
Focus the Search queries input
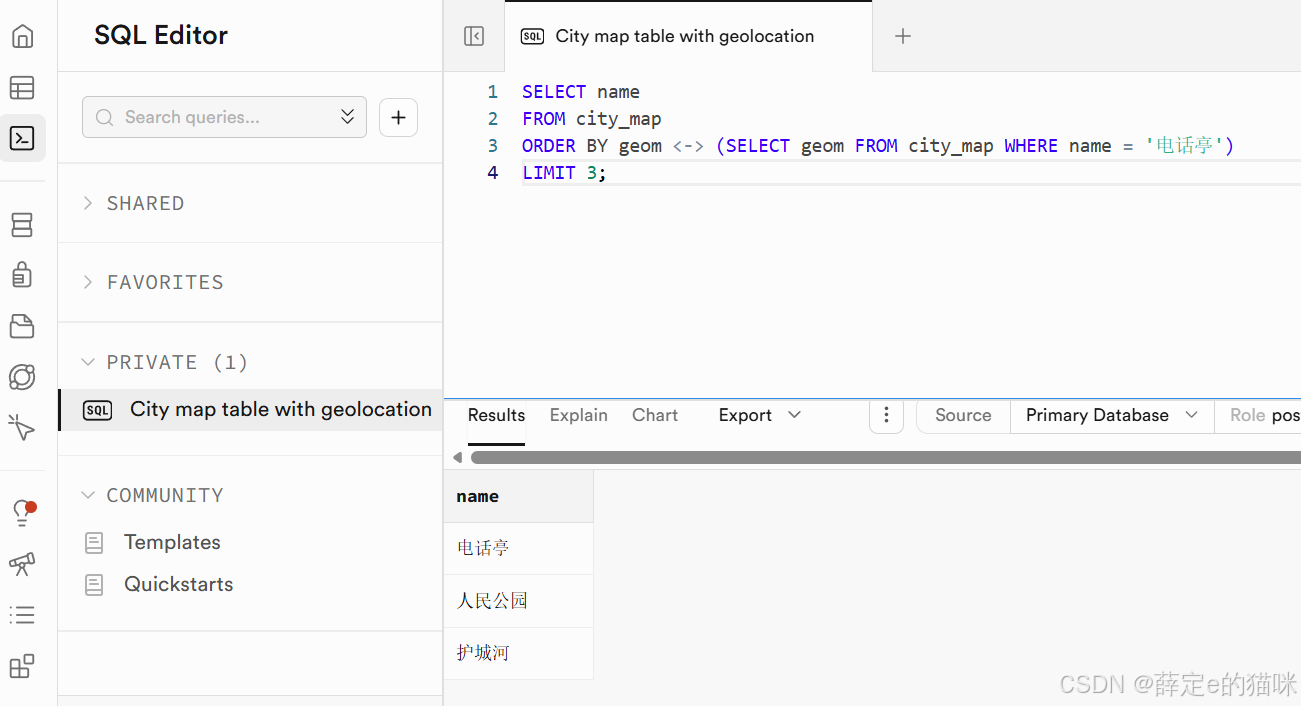tap(224, 117)
